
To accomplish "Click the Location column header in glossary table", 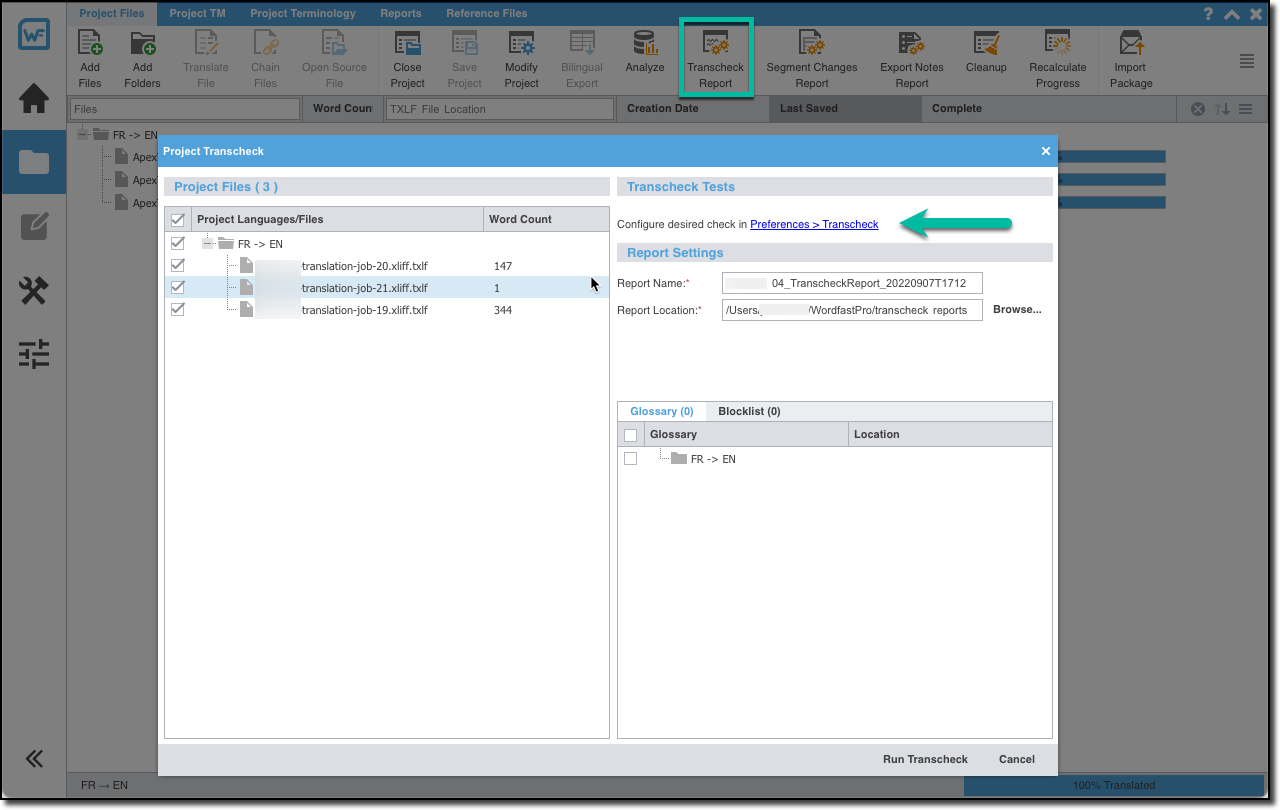I will coord(950,434).
